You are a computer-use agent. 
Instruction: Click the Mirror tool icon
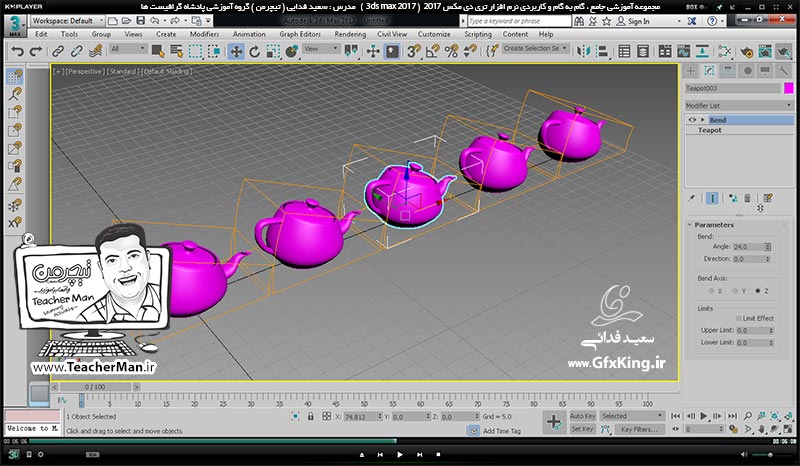point(583,51)
